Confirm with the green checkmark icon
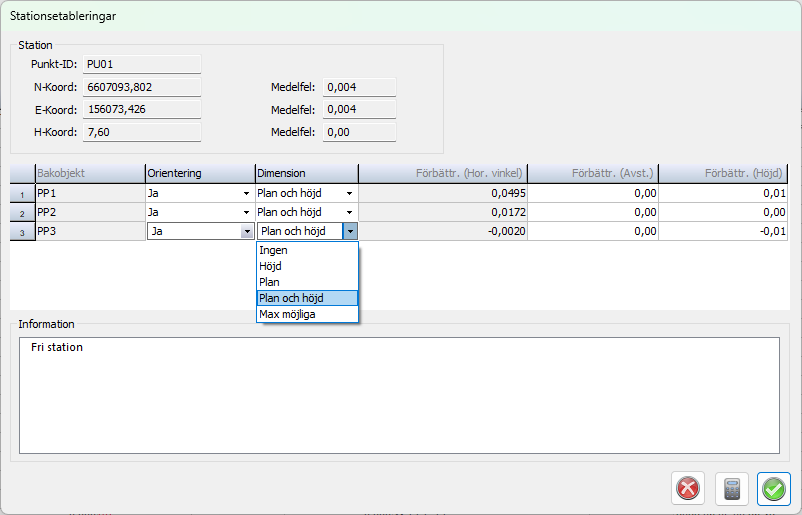802x515 pixels. 774,488
